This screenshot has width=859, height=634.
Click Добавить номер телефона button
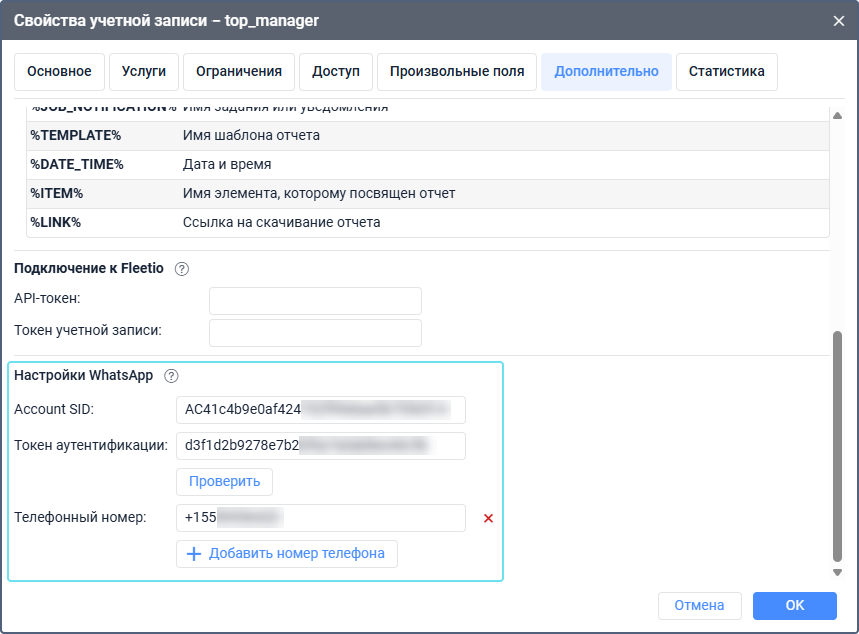(287, 554)
